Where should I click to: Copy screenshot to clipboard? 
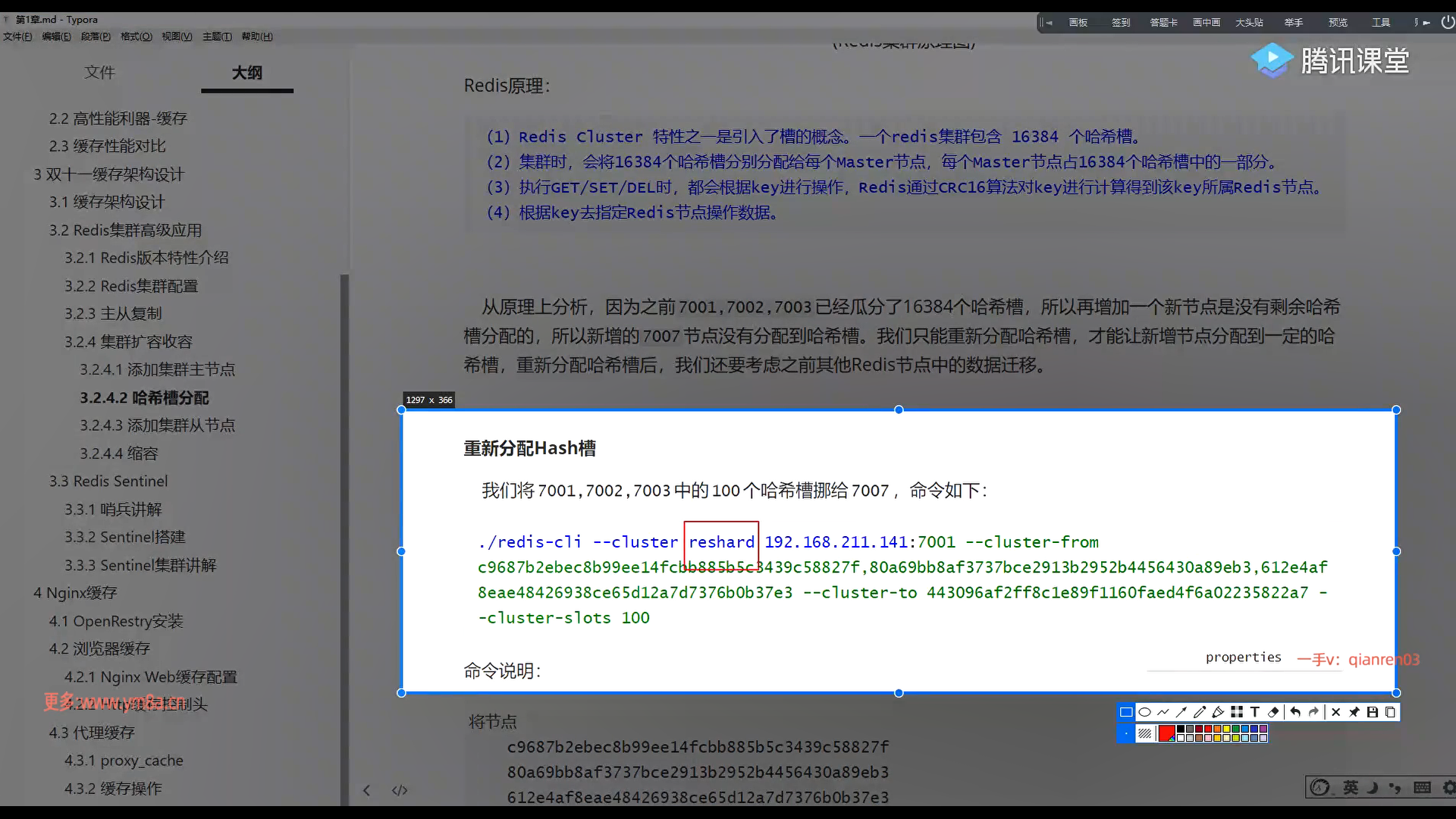pos(1391,712)
